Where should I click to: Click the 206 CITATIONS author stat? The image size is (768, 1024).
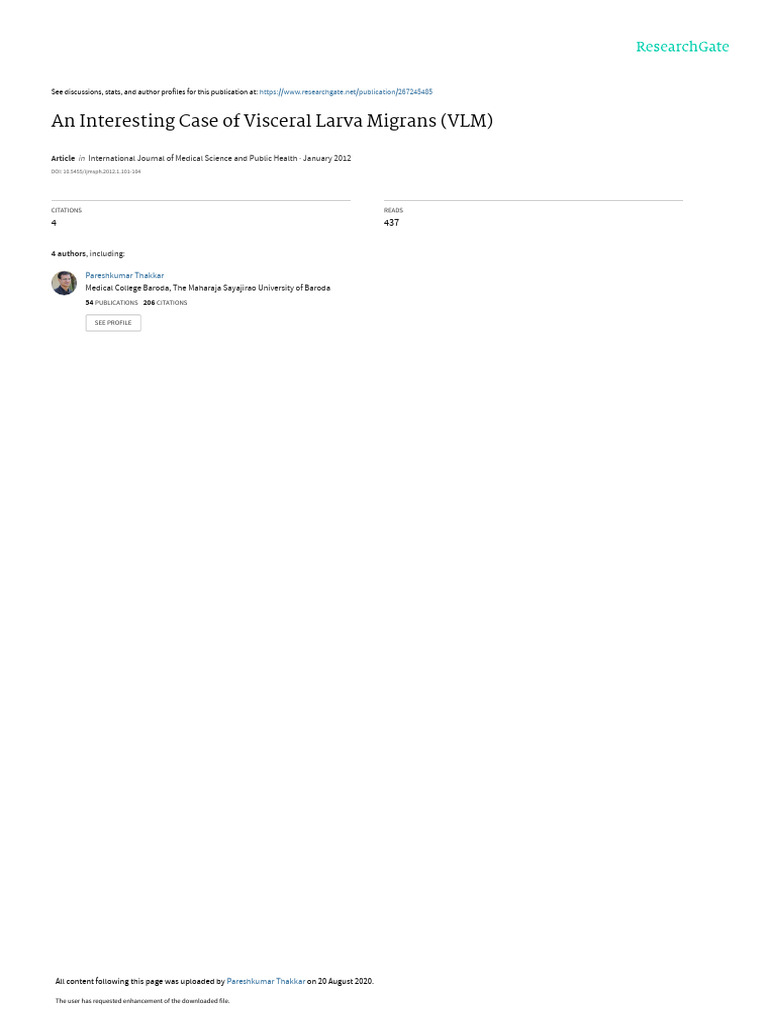tap(165, 303)
